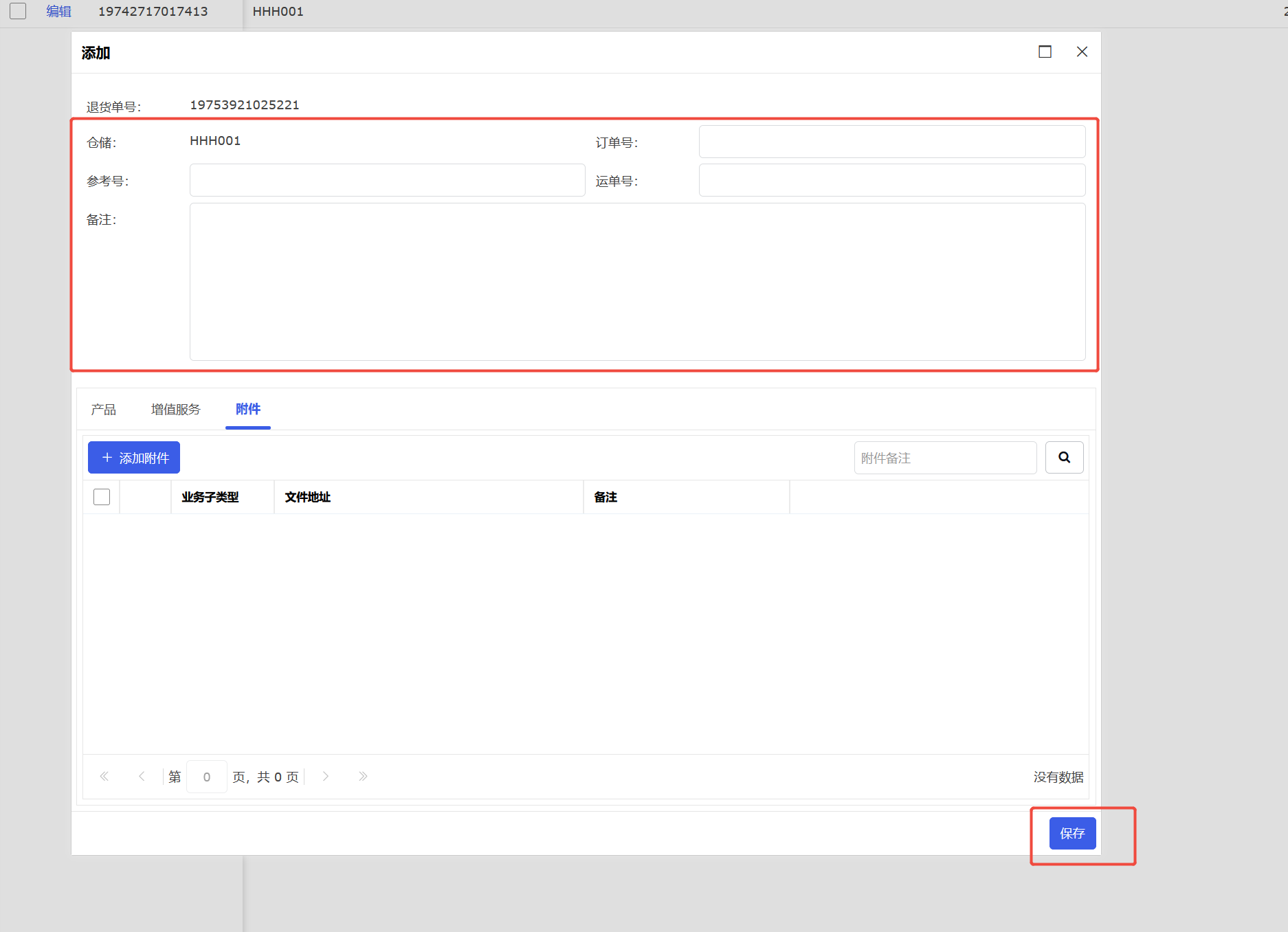Click the 没有数据 status text
Viewport: 1288px width, 932px height.
pos(1058,777)
